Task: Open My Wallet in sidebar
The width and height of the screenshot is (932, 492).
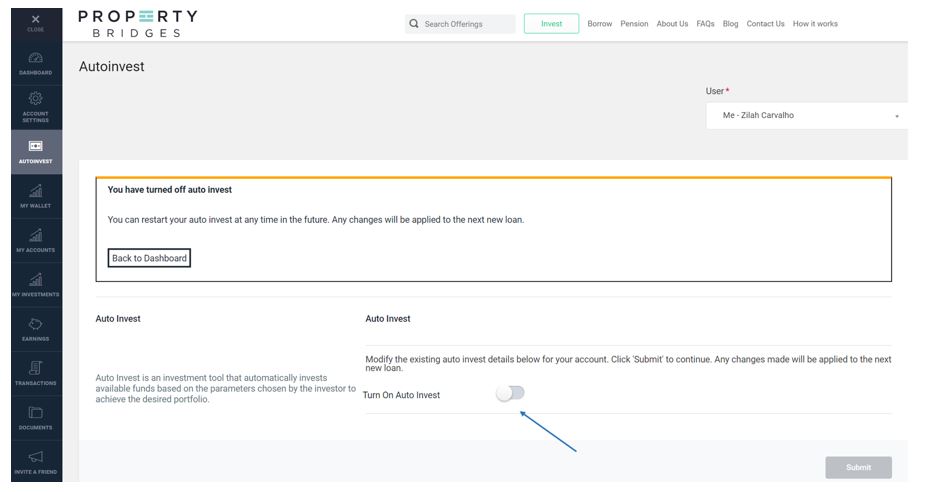Action: pos(35,193)
